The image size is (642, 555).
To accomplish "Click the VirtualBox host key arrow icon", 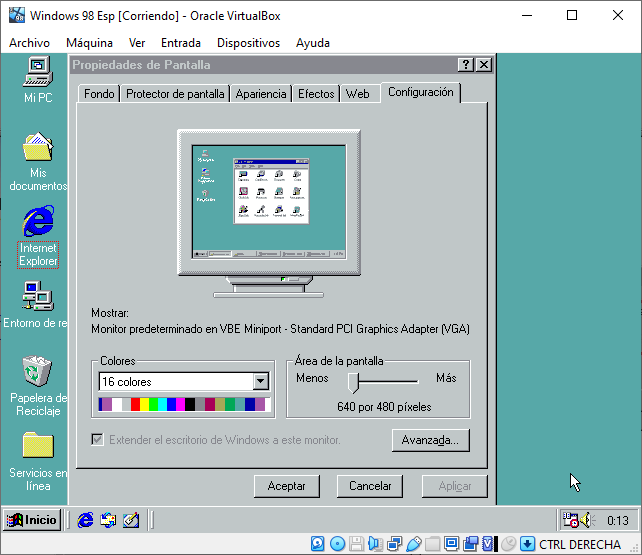I will [x=528, y=544].
